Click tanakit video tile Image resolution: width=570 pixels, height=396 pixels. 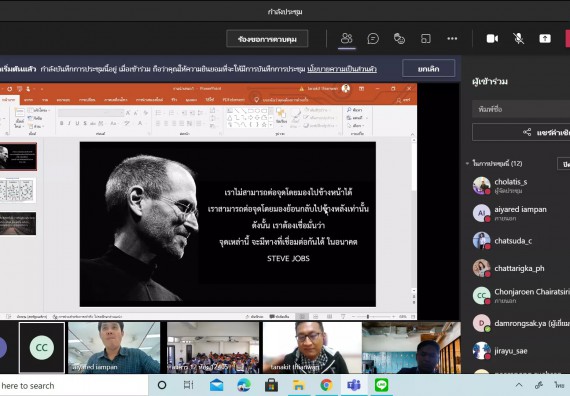click(312, 348)
